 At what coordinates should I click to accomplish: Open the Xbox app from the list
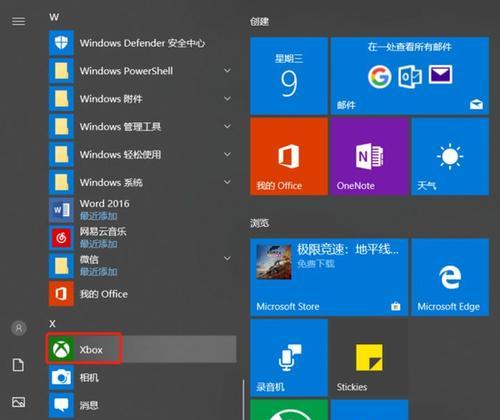point(142,349)
